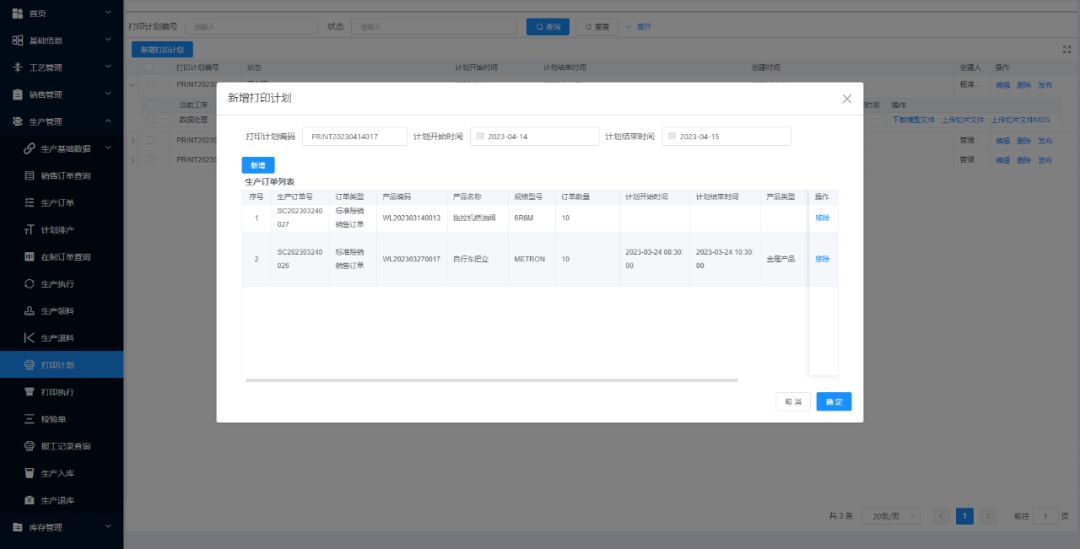1080x549 pixels.
Task: Click the 首页 home icon in sidebar
Action: pyautogui.click(x=17, y=13)
